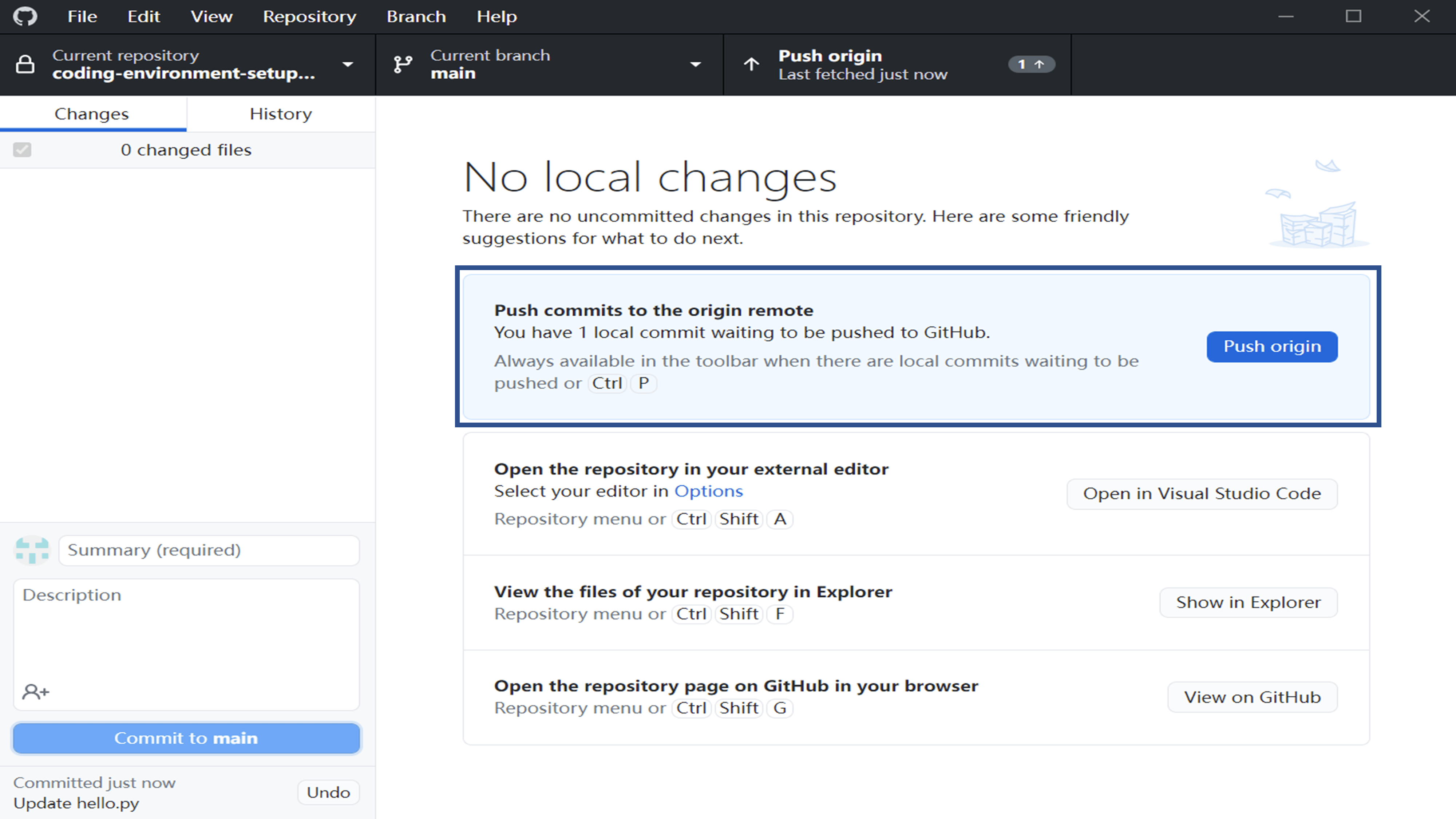1456x819 pixels.
Task: Click the coding-environment-setup repository name
Action: pyautogui.click(x=184, y=74)
